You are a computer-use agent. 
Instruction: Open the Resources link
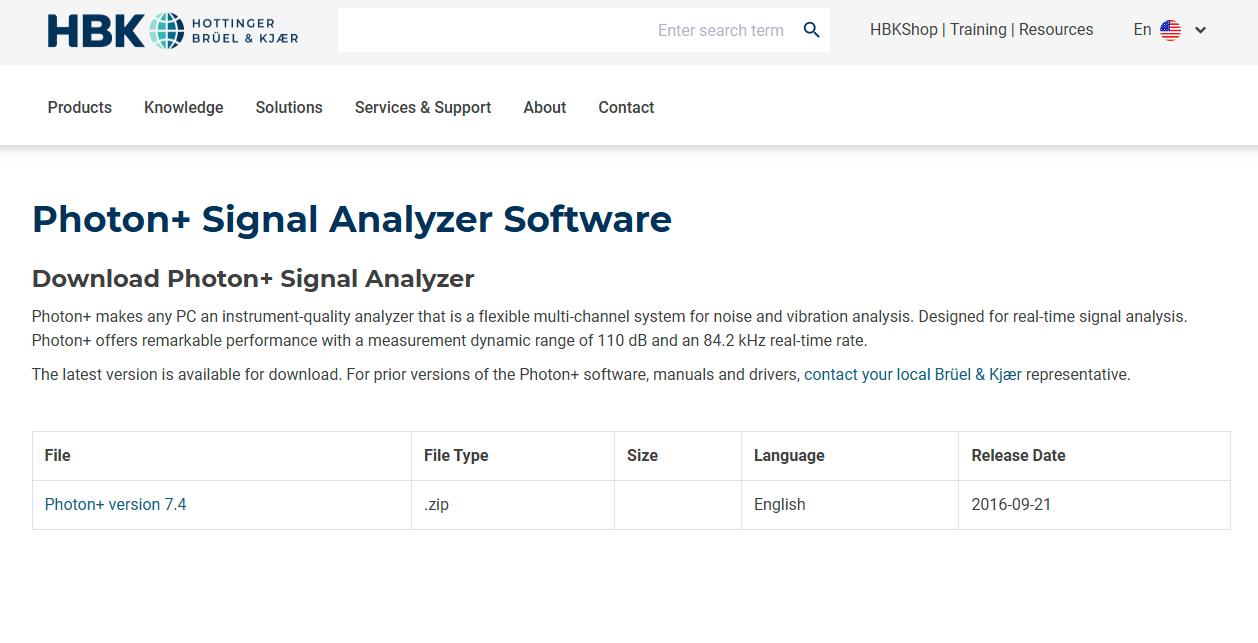[1056, 29]
